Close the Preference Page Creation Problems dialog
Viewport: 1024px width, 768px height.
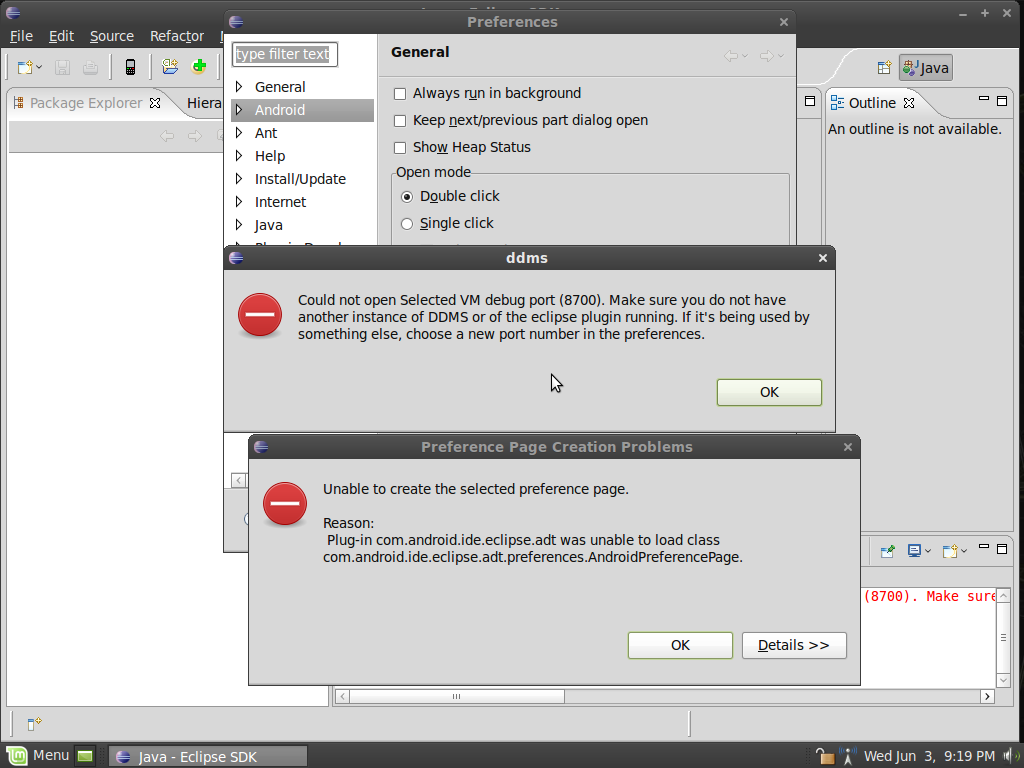[848, 447]
